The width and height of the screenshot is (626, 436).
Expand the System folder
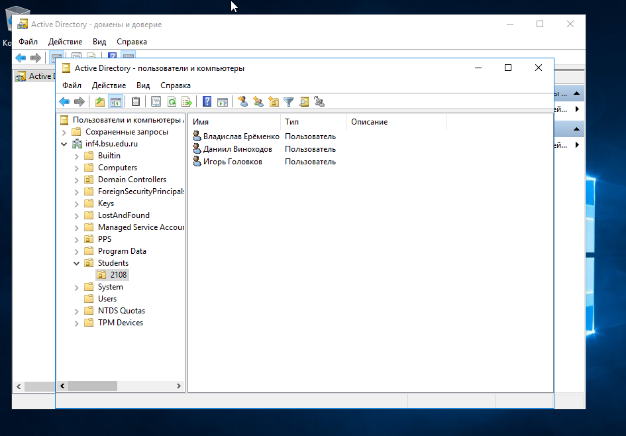pyautogui.click(x=76, y=287)
